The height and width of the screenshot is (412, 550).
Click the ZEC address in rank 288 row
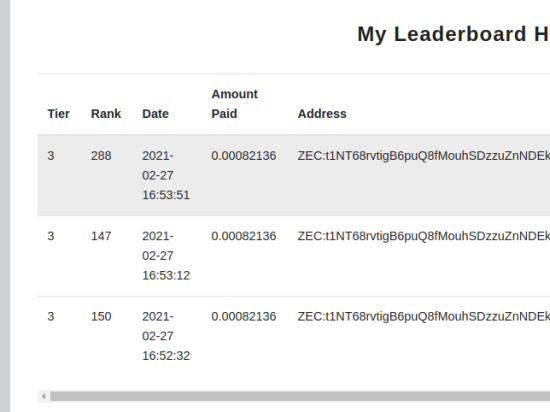pos(424,156)
